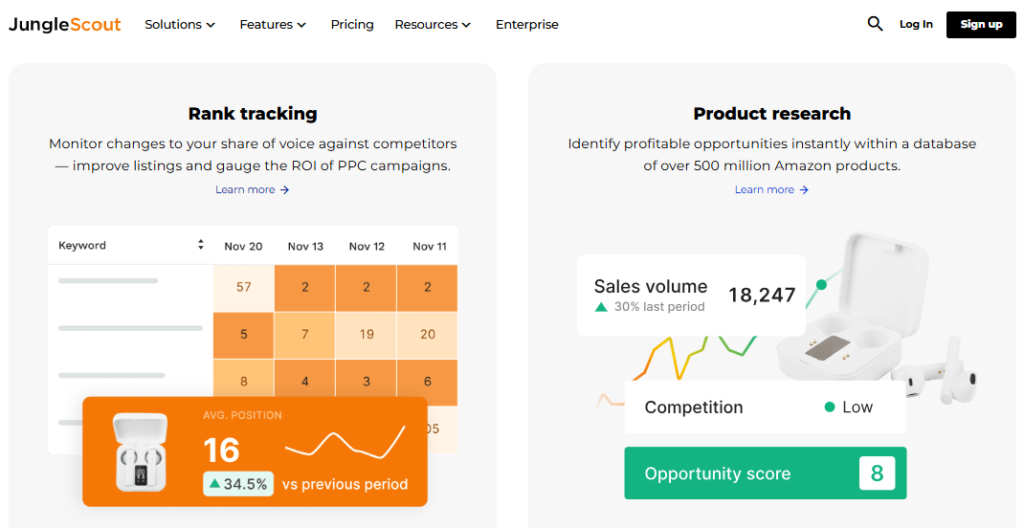This screenshot has height=528, width=1024.
Task: Open Learn more under Rank tracking
Action: point(252,190)
